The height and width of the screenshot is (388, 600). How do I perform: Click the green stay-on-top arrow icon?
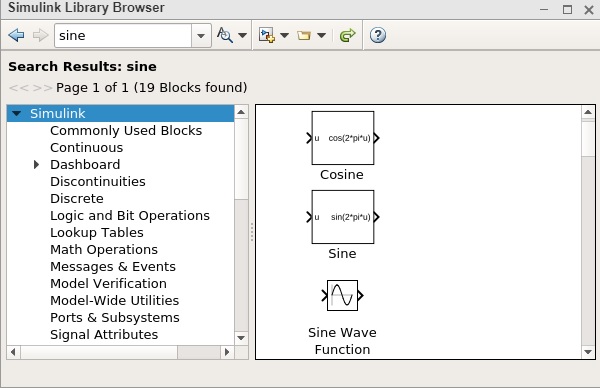click(347, 35)
